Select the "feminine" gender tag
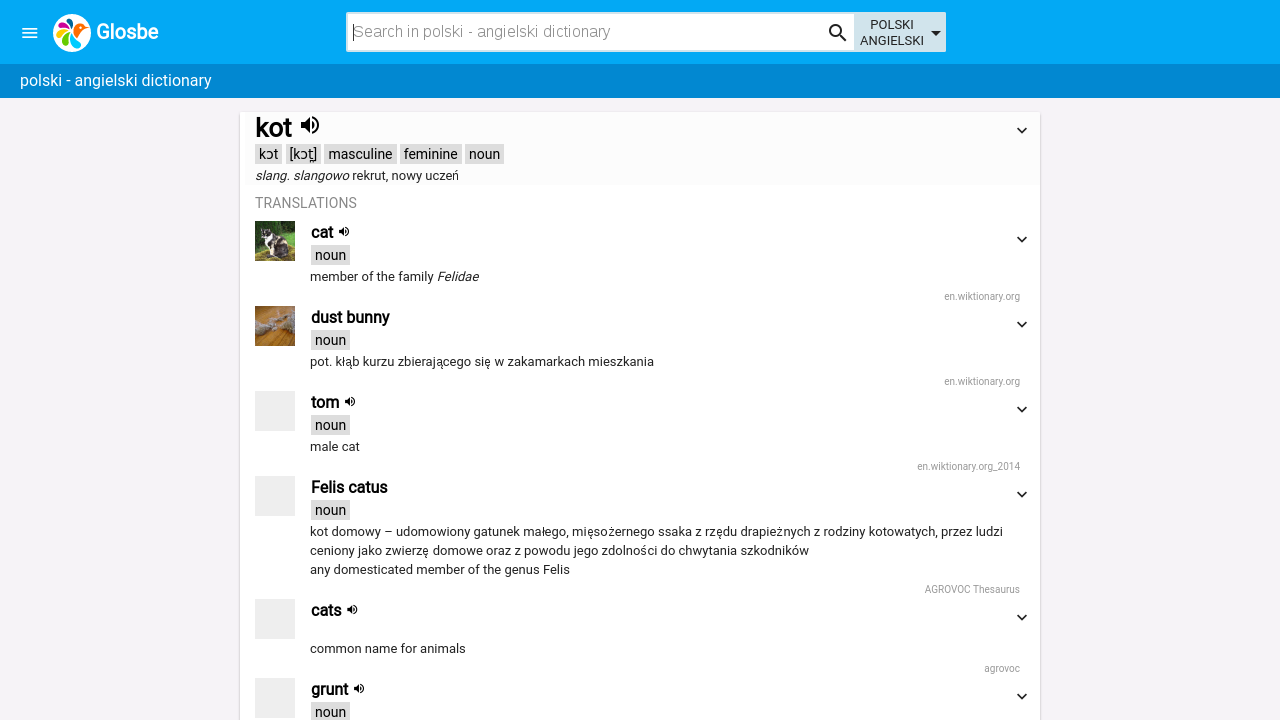Screen dimensions: 1280x720 (430, 154)
